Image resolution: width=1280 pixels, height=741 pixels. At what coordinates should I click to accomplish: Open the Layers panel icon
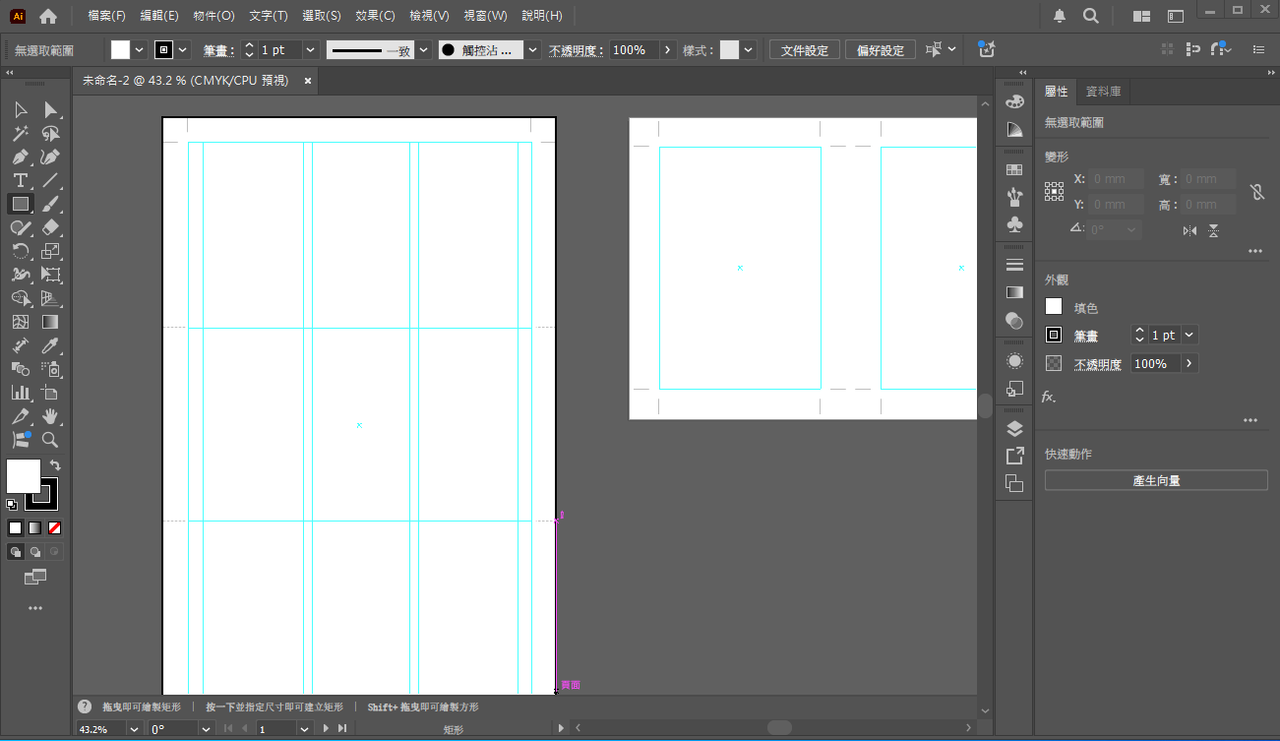1014,429
